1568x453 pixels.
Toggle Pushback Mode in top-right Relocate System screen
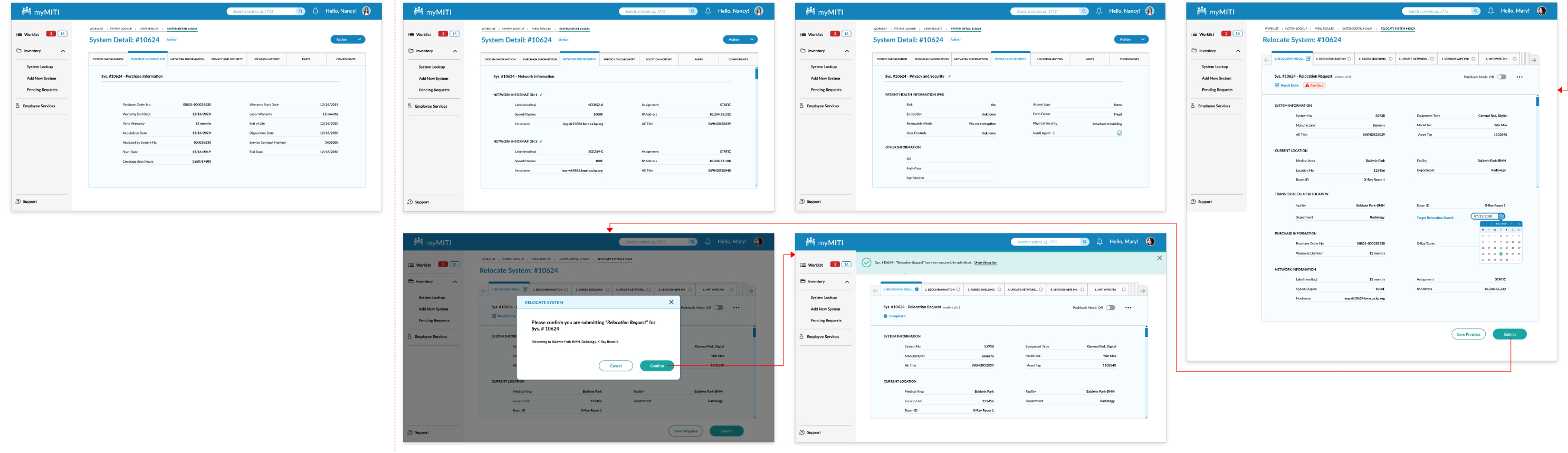pyautogui.click(x=1502, y=77)
